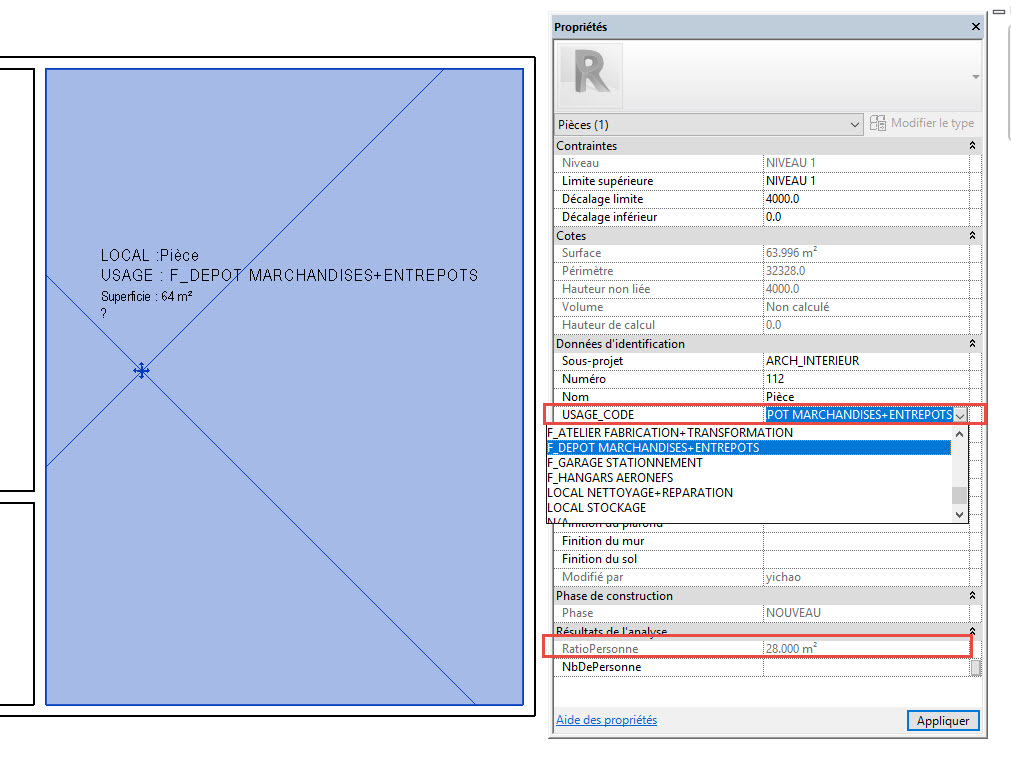Viewport: 1011px width, 759px height.
Task: Click the Phase value NOUVEAU
Action: click(866, 613)
